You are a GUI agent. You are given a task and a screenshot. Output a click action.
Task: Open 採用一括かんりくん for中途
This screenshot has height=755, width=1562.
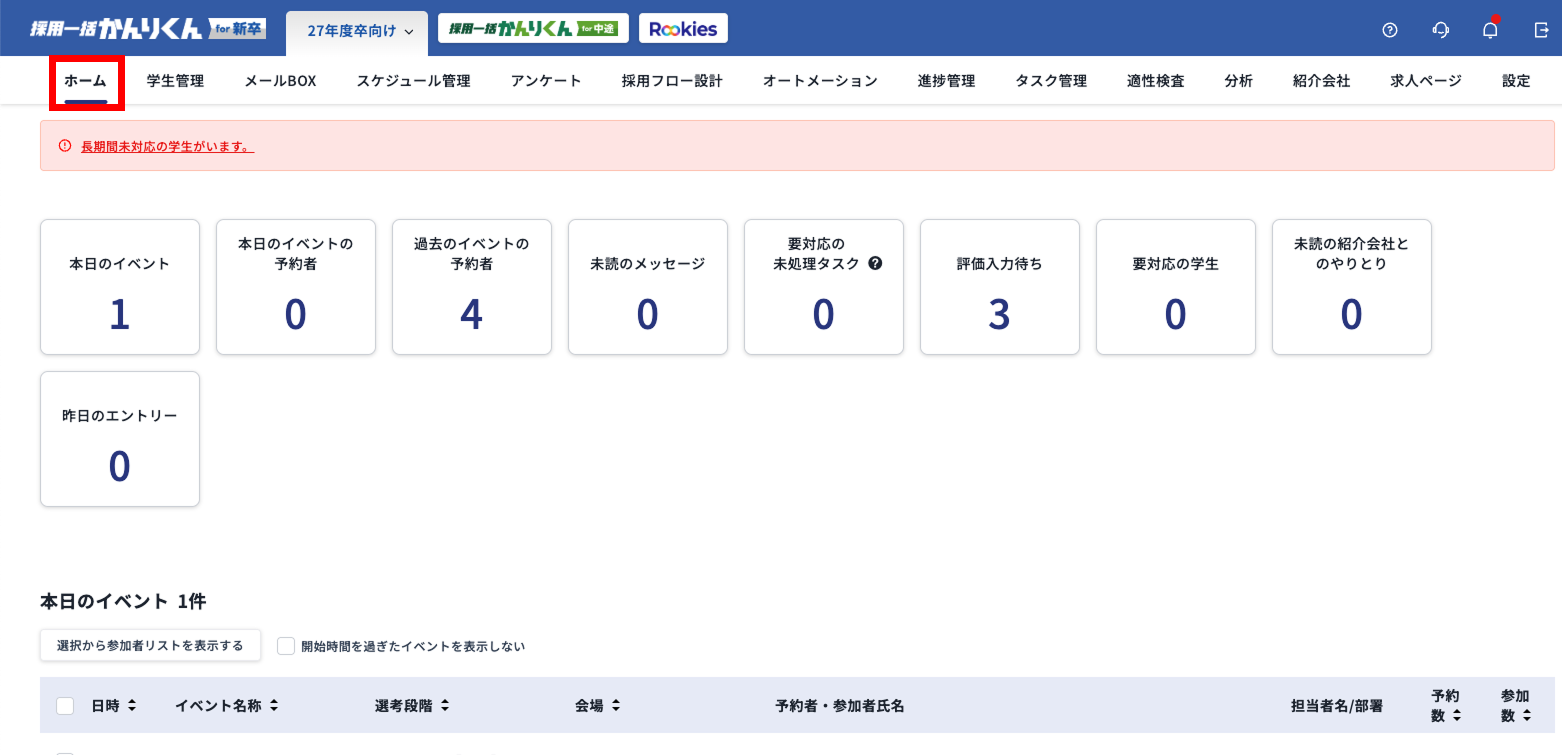point(533,28)
